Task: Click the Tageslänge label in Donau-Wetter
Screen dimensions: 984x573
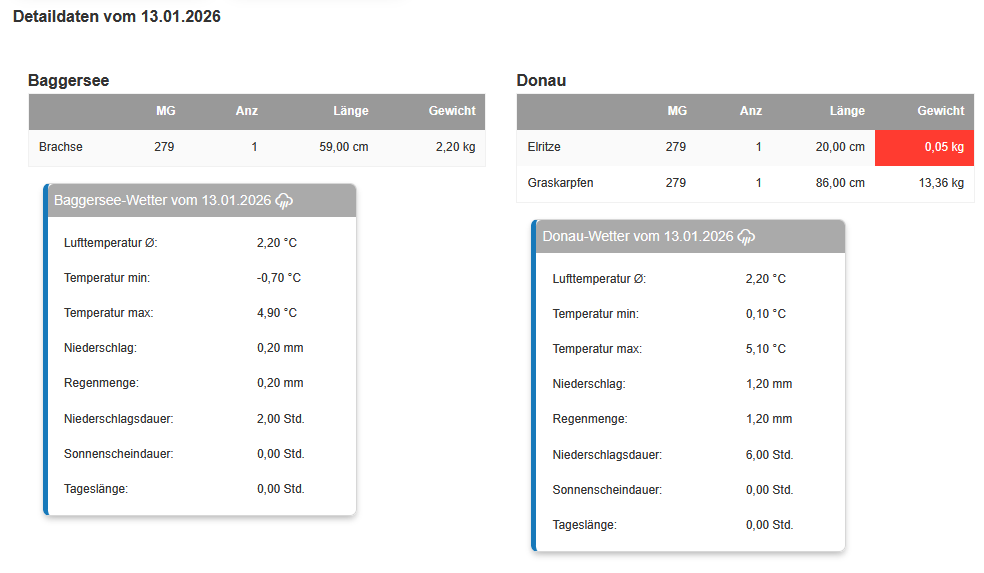Action: [584, 525]
